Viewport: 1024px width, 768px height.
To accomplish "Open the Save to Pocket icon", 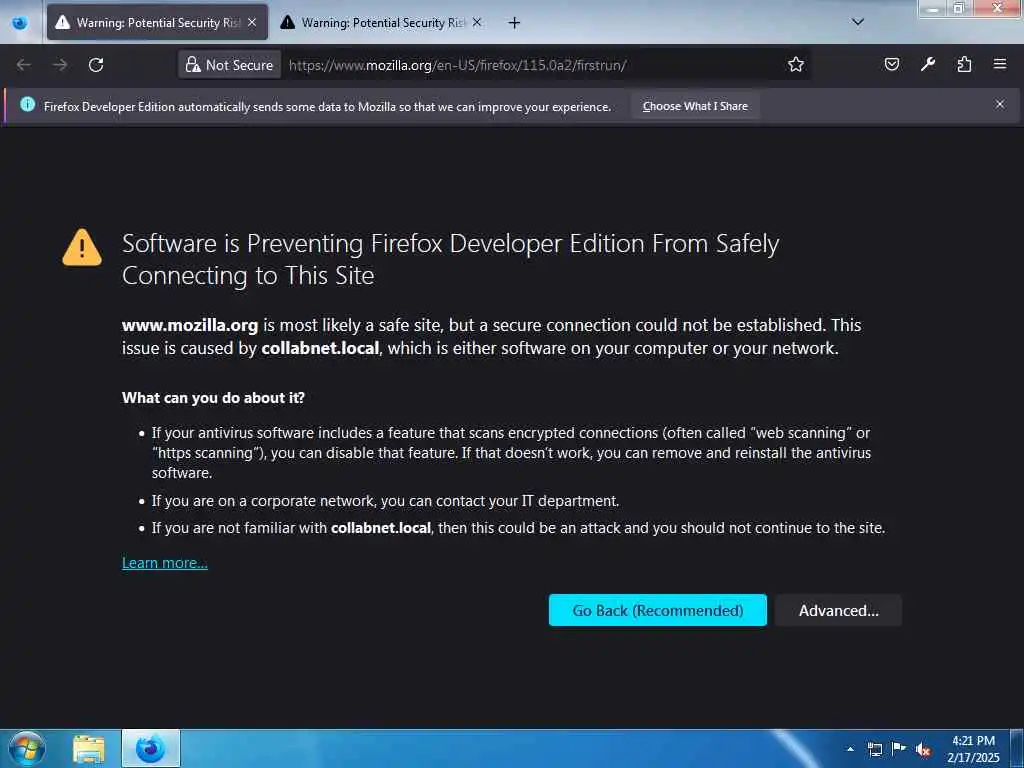I will coord(891,64).
